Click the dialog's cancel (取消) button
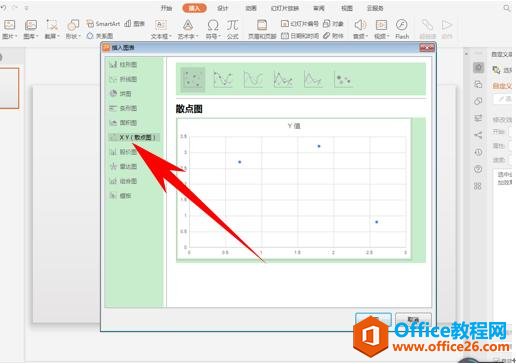 [x=413, y=319]
